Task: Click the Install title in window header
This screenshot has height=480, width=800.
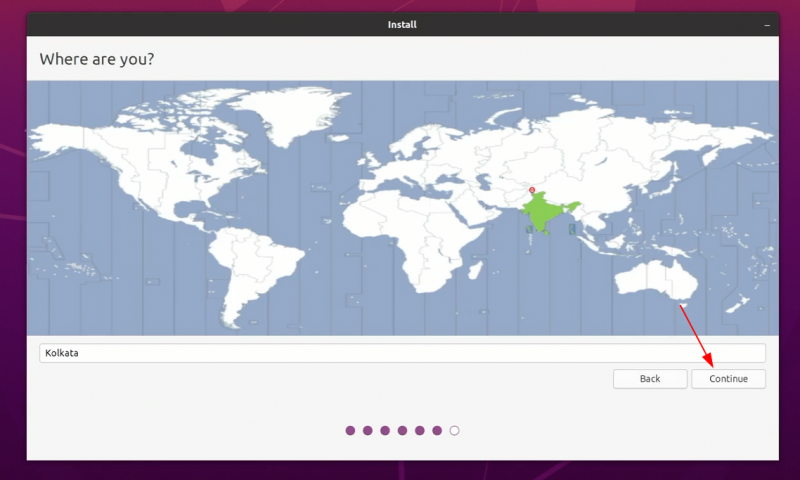Action: coord(402,24)
